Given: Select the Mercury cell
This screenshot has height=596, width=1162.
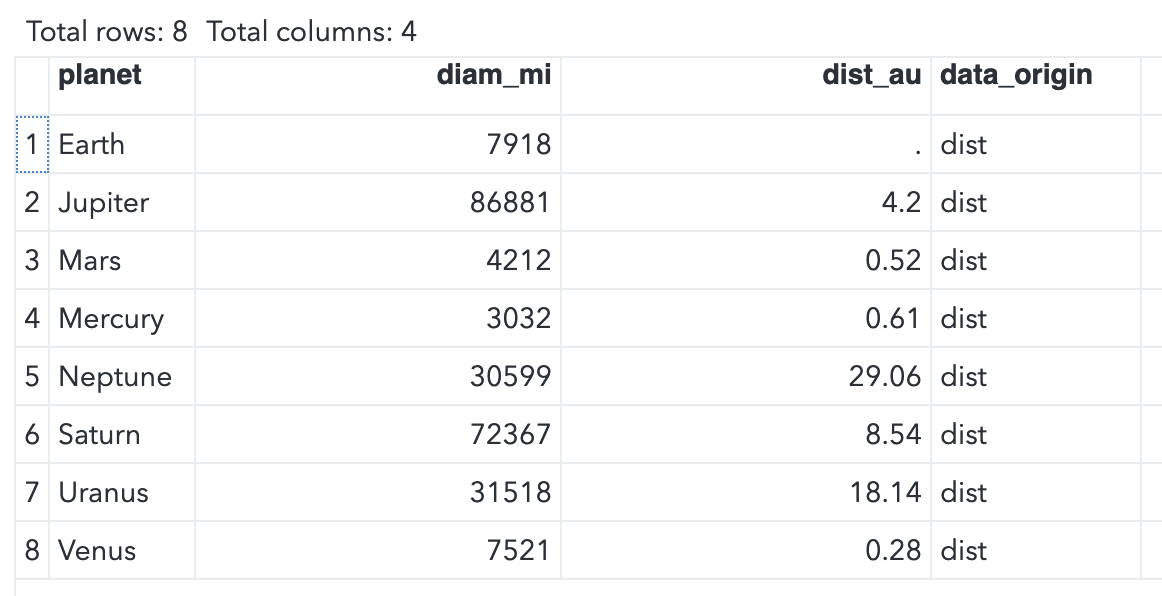Looking at the screenshot, I should [111, 319].
